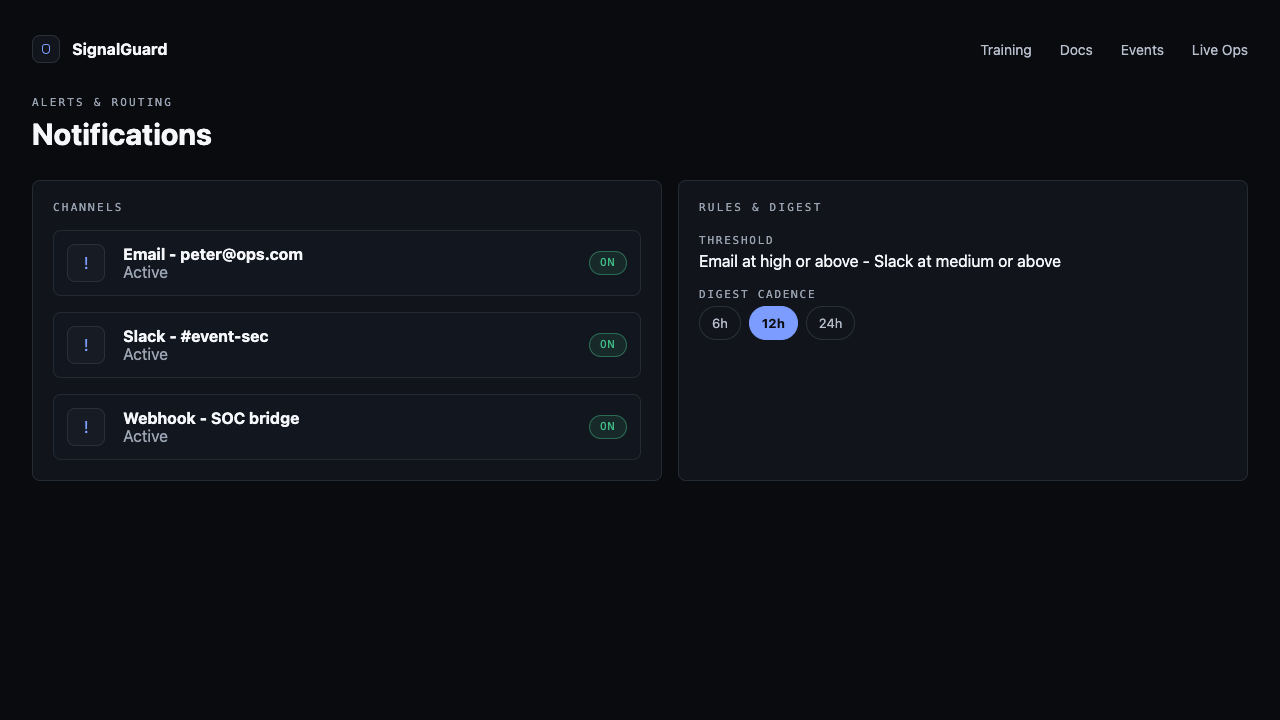Switch off the Webhook SOC bridge toggle
Image resolution: width=1280 pixels, height=720 pixels.
point(608,427)
